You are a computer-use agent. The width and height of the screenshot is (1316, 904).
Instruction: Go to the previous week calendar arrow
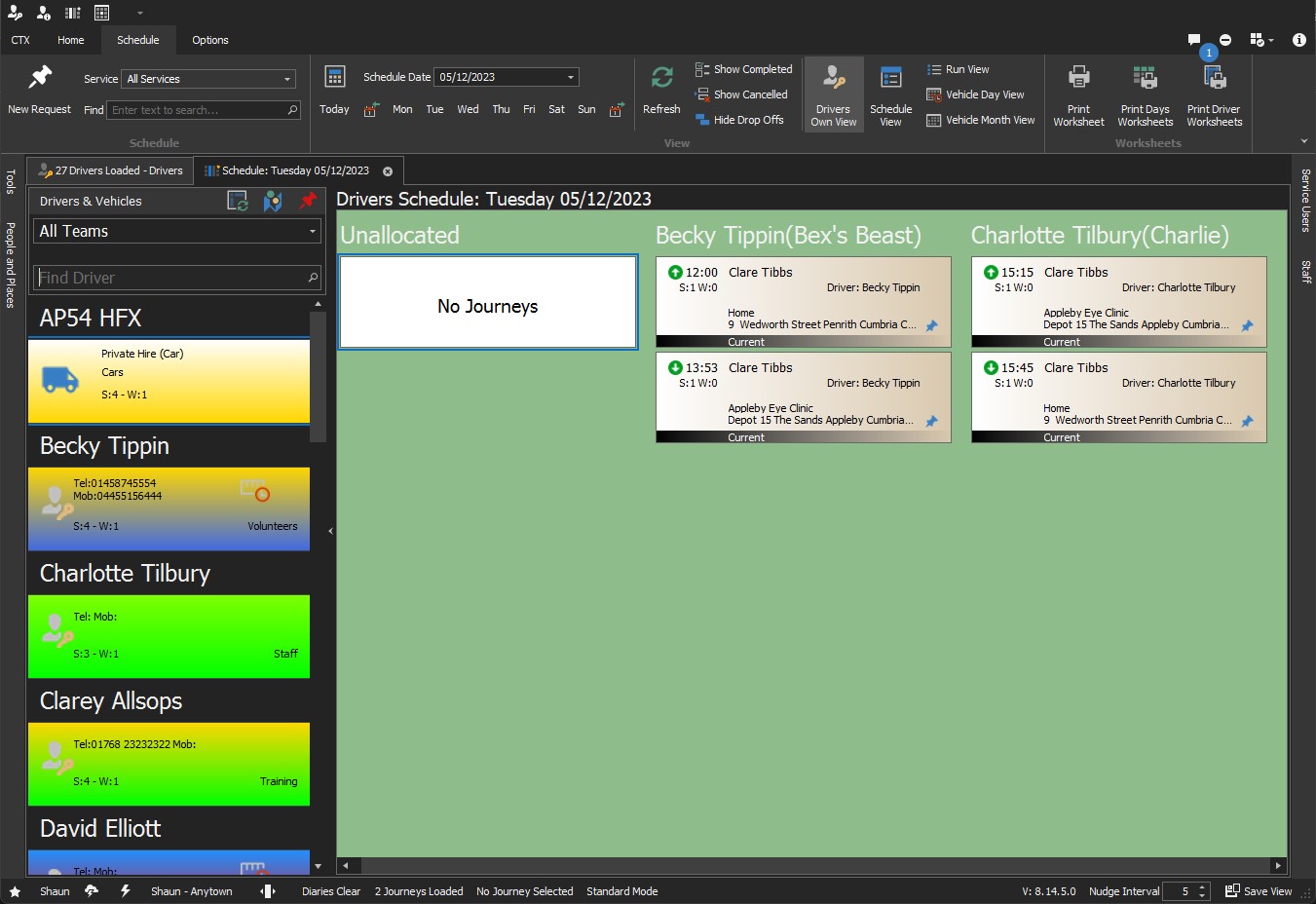[x=371, y=110]
